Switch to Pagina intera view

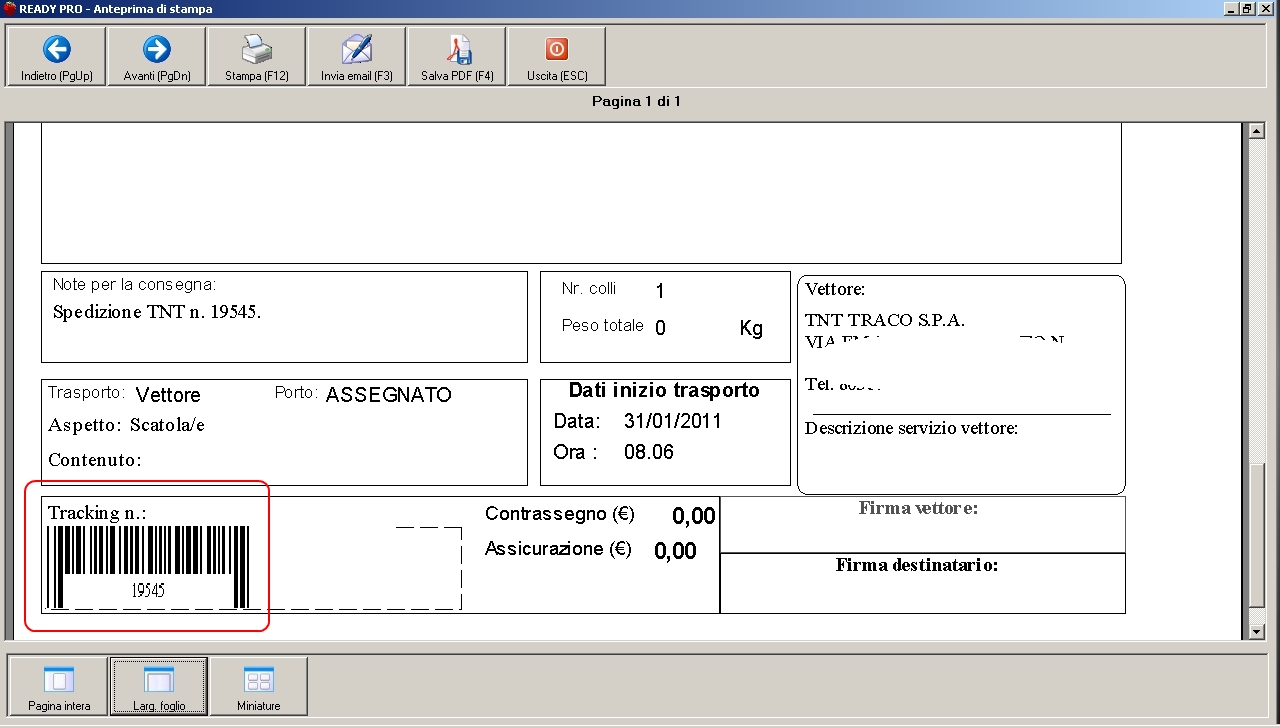click(x=58, y=687)
